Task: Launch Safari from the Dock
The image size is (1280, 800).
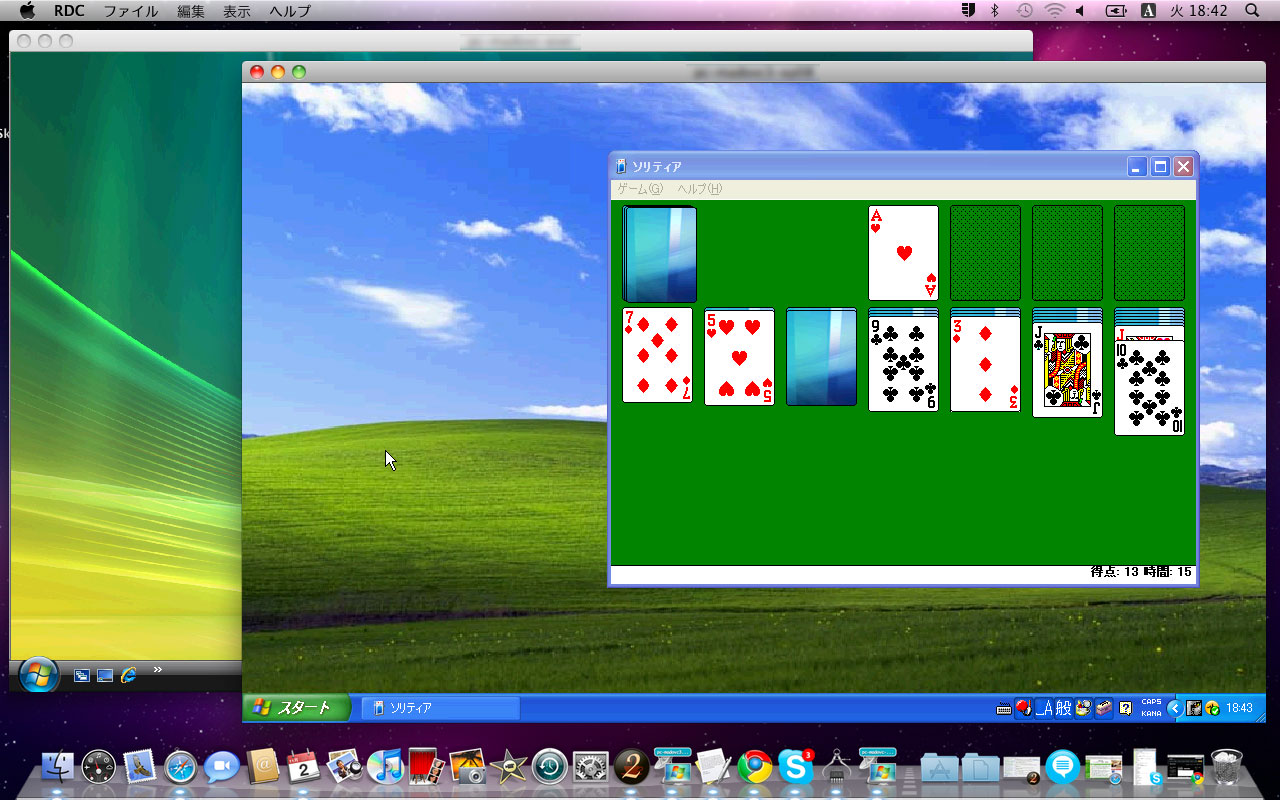Action: 180,767
